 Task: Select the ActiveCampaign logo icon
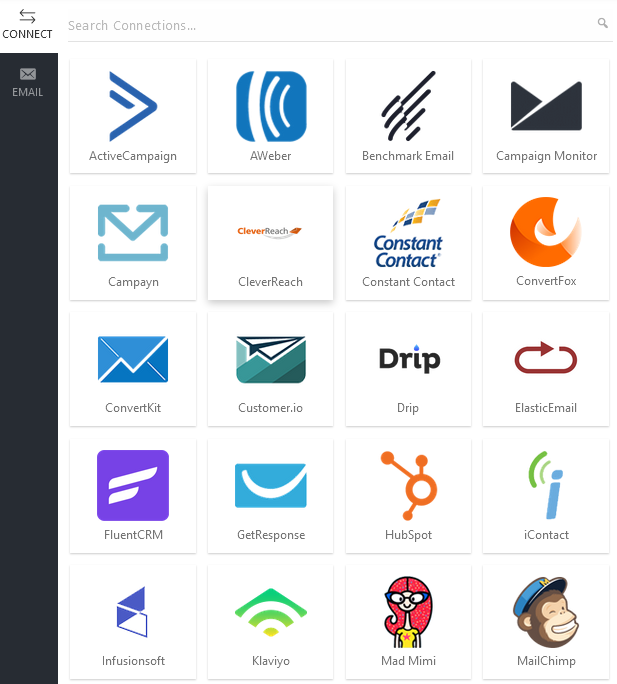tap(133, 106)
